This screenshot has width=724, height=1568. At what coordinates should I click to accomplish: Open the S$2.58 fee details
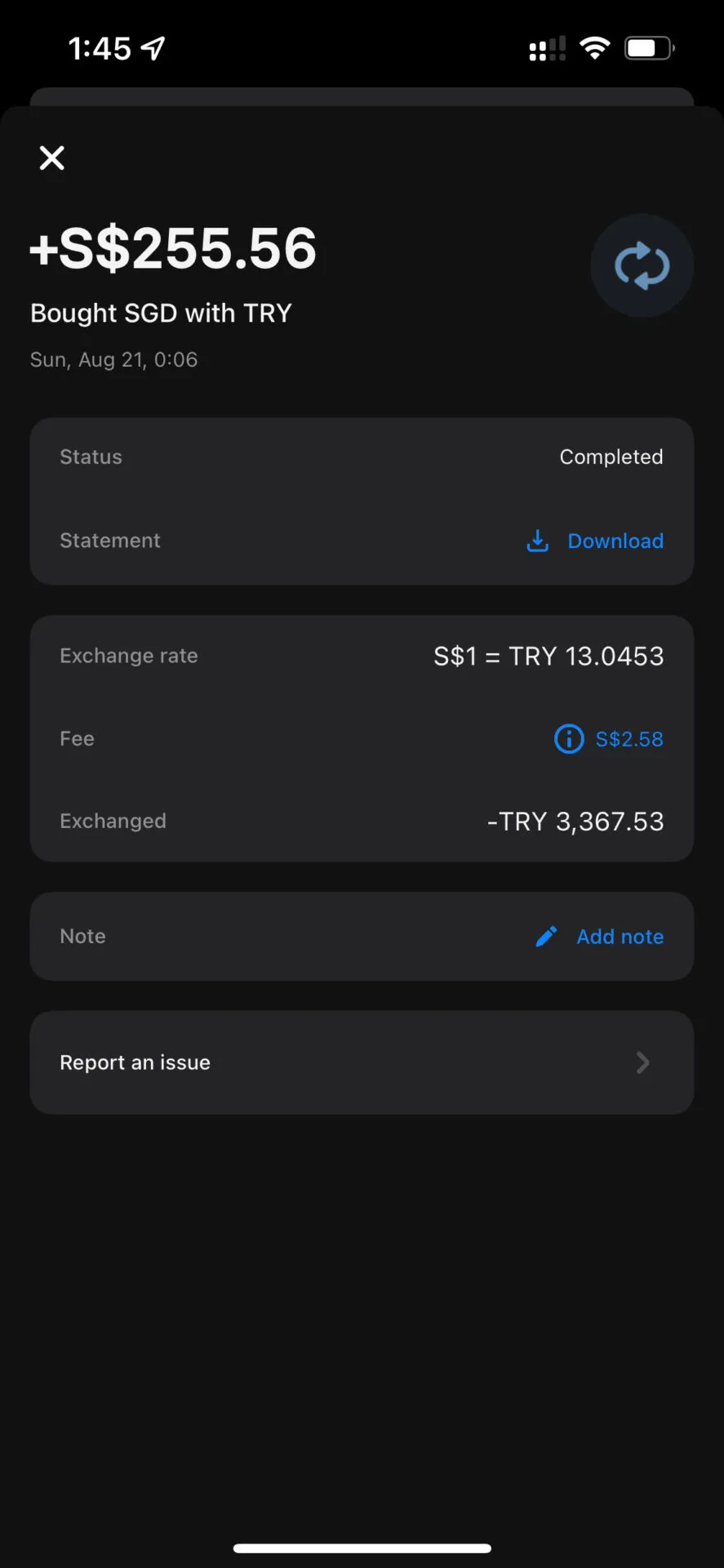pyautogui.click(x=629, y=739)
